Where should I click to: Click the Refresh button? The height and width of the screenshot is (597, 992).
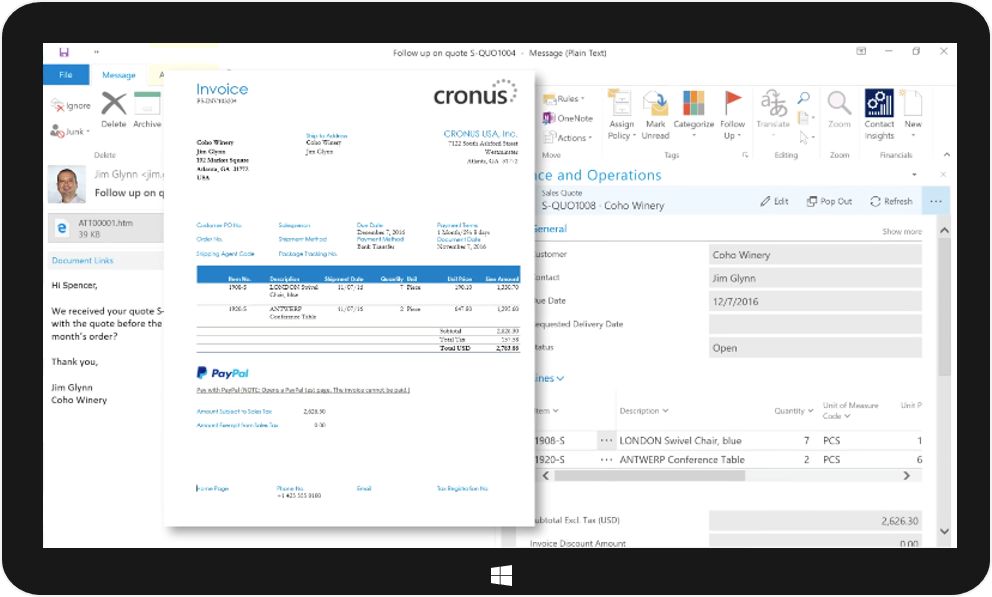(x=890, y=201)
